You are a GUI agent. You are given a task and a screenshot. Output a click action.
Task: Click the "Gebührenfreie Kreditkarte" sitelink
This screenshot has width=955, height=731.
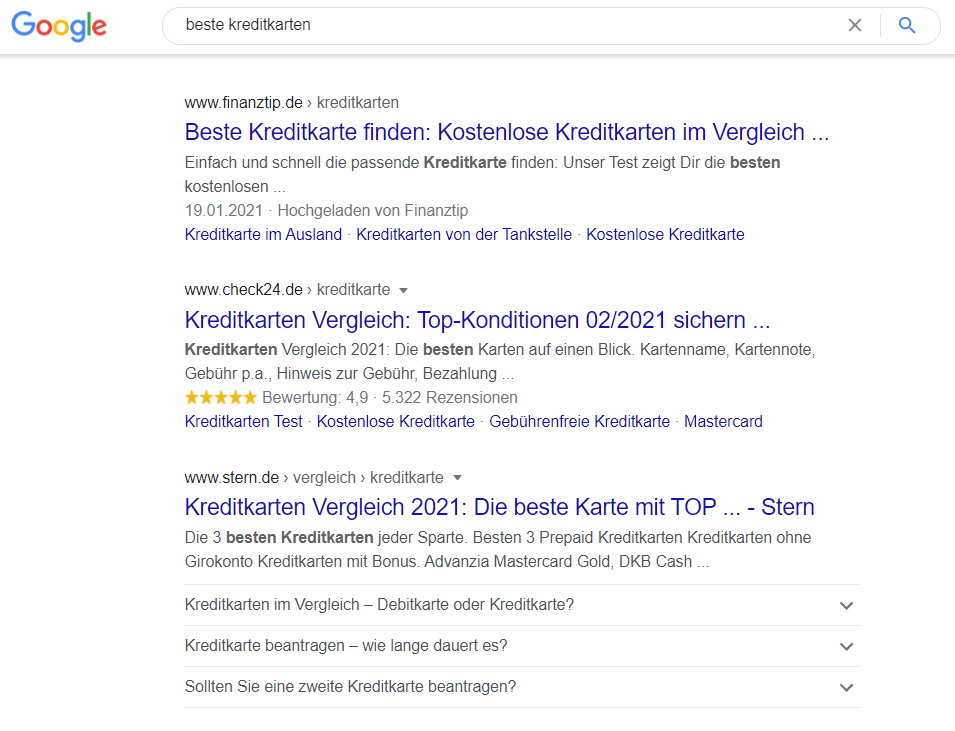tap(576, 421)
